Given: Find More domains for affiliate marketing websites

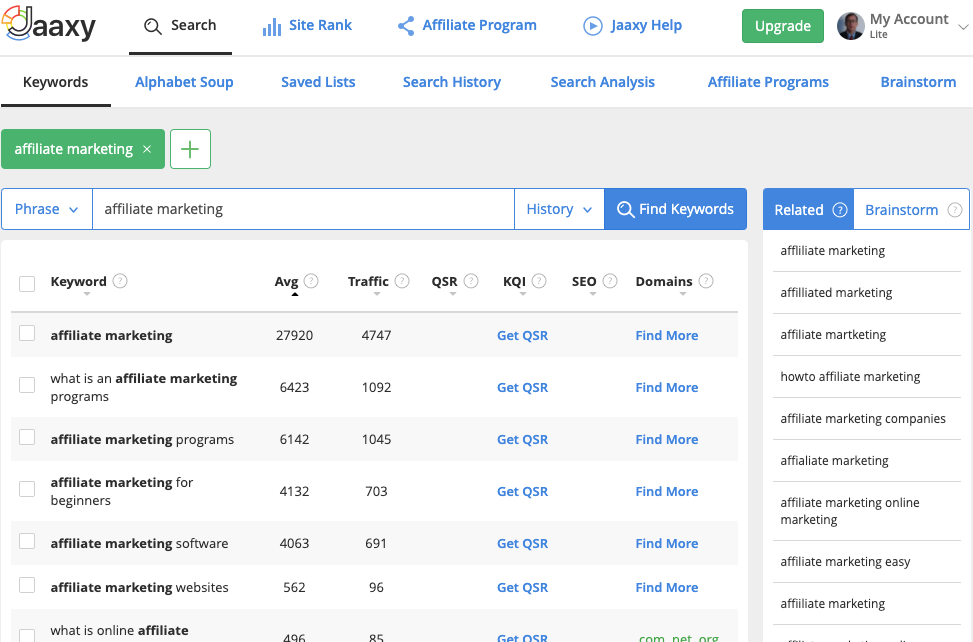Looking at the screenshot, I should (667, 587).
